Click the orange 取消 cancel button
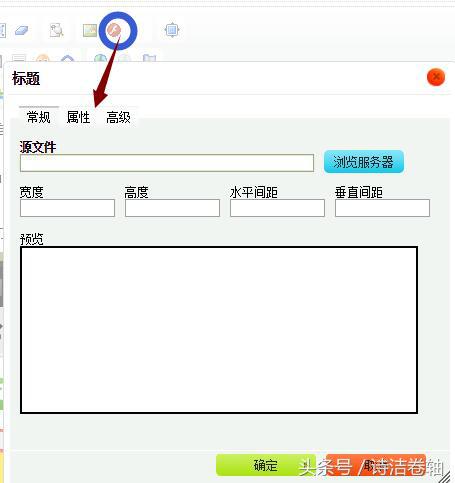 click(x=376, y=465)
